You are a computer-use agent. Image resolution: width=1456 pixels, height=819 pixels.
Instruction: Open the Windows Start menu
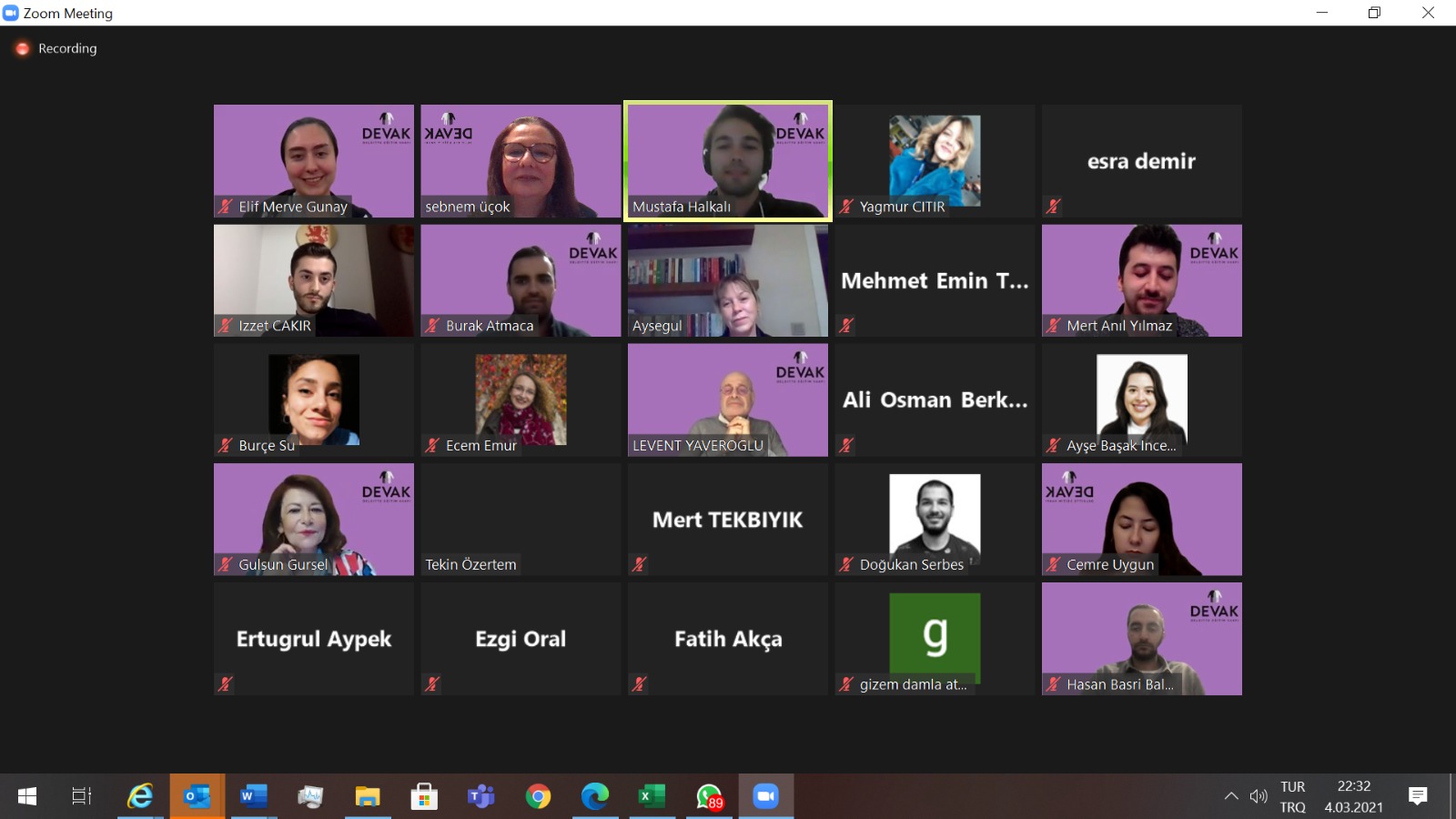[x=27, y=796]
